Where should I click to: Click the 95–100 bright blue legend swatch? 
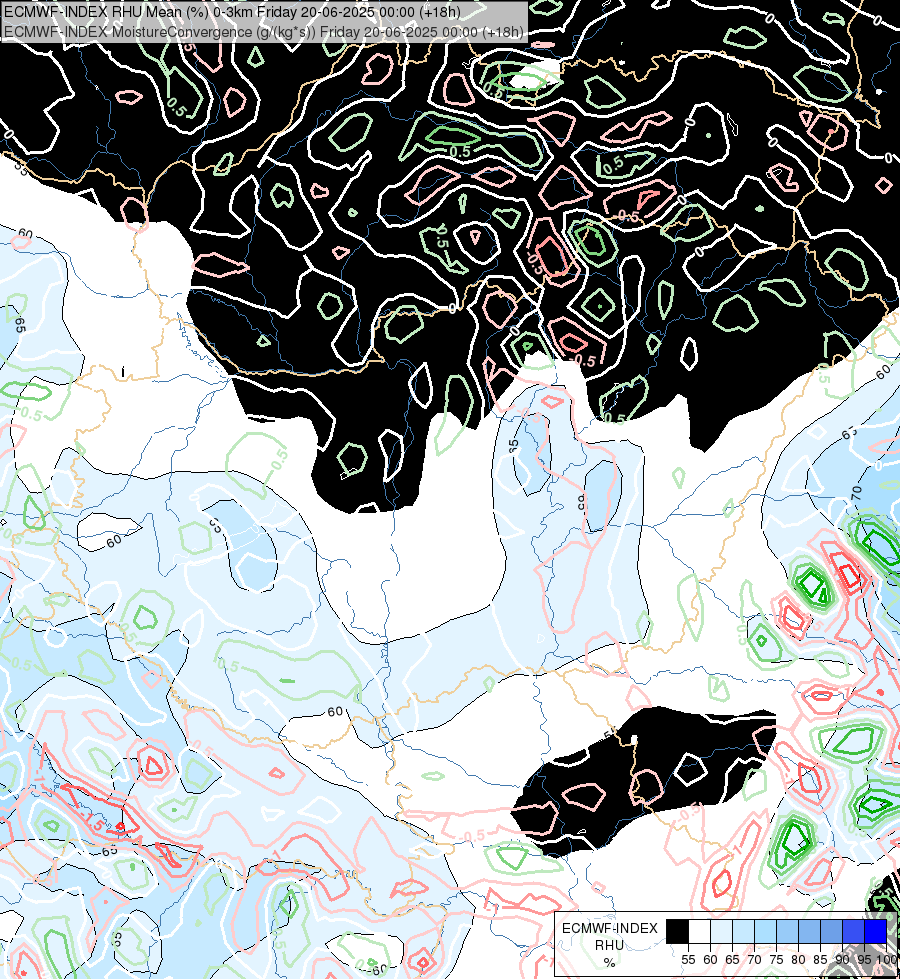point(876,931)
